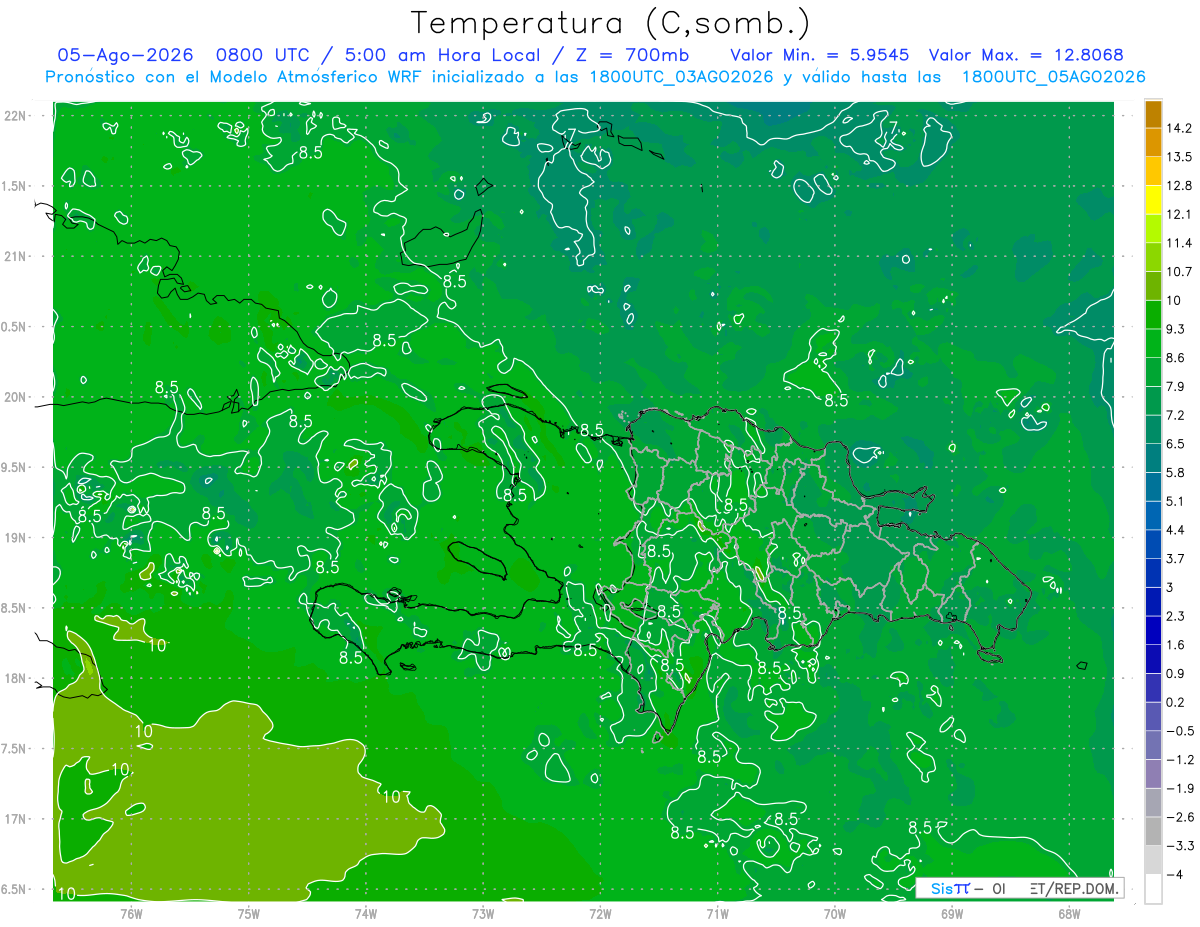Image resolution: width=1200 pixels, height=927 pixels.
Task: Click the colorbar value '12.8'
Action: coord(1180,186)
